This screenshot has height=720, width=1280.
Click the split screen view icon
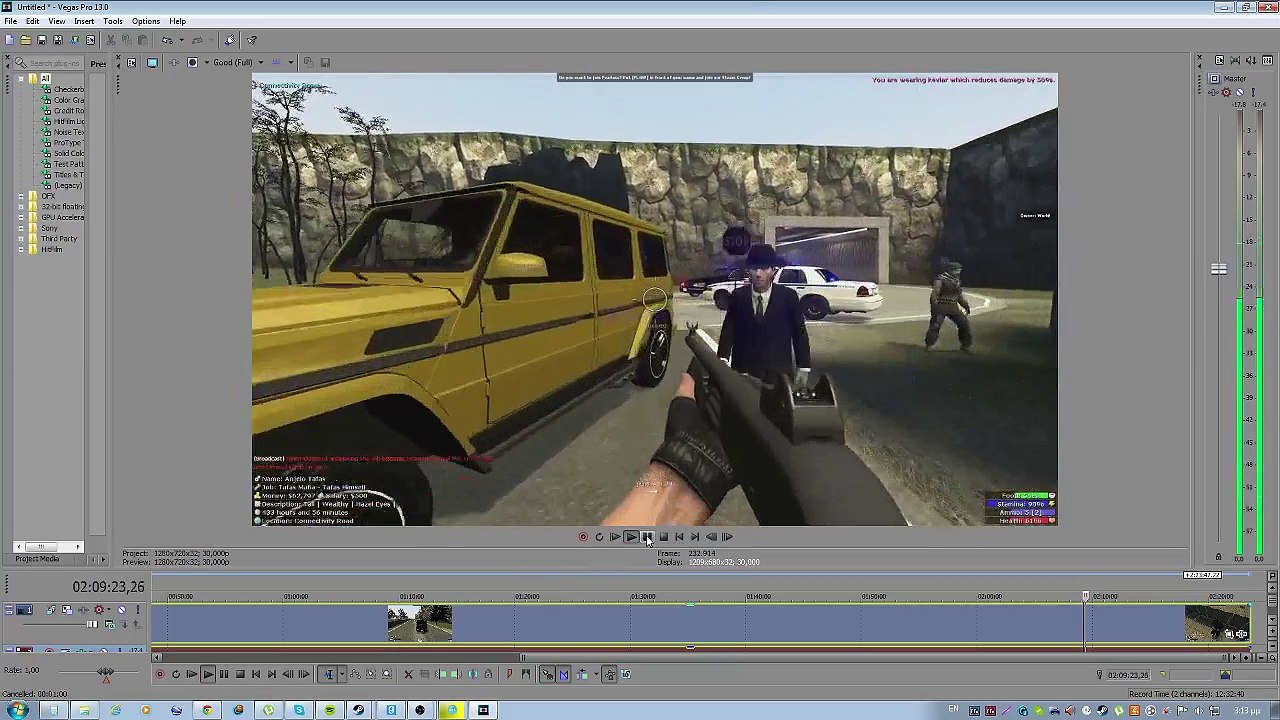pos(192,62)
